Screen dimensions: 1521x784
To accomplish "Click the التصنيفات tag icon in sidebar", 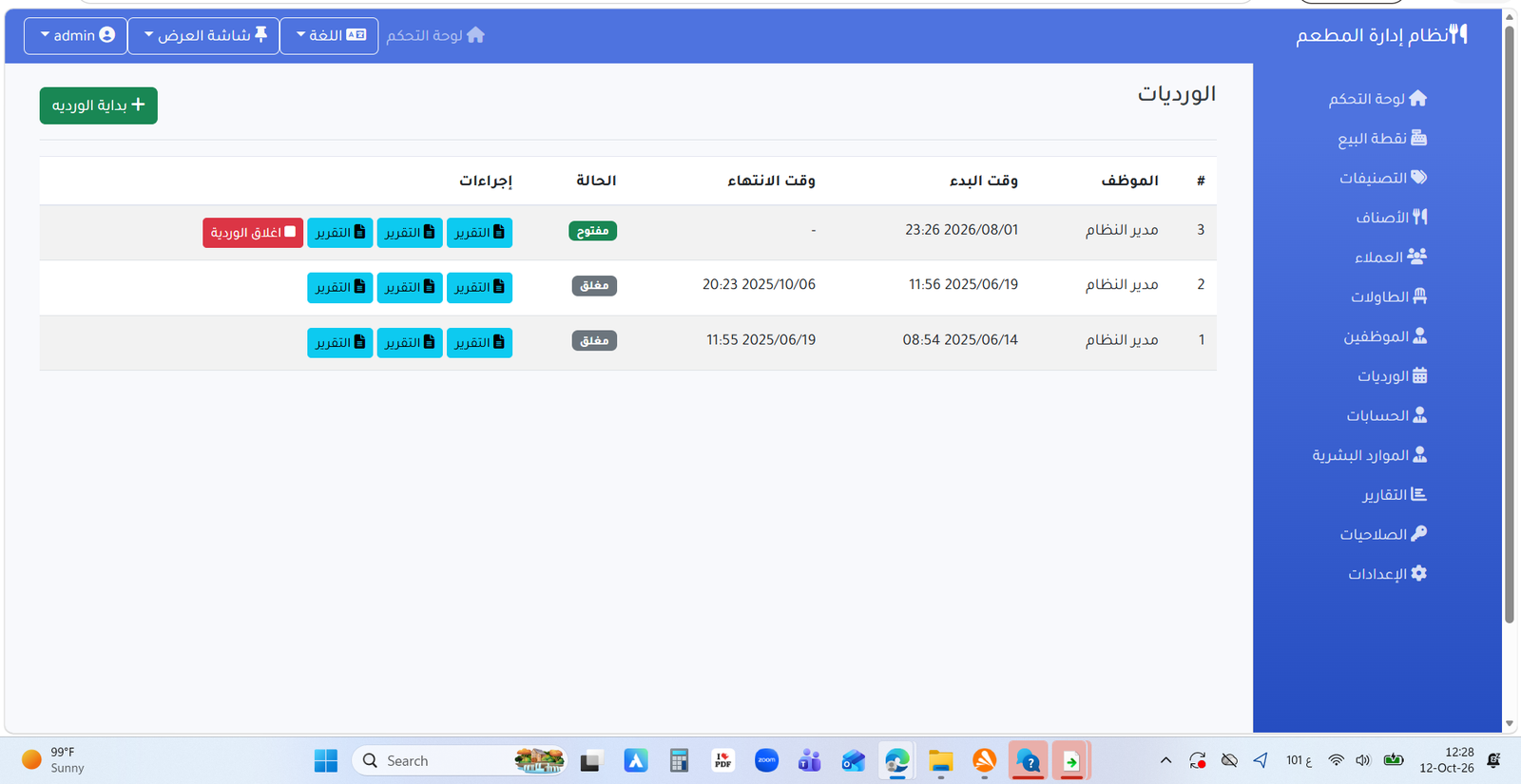I will (1418, 178).
